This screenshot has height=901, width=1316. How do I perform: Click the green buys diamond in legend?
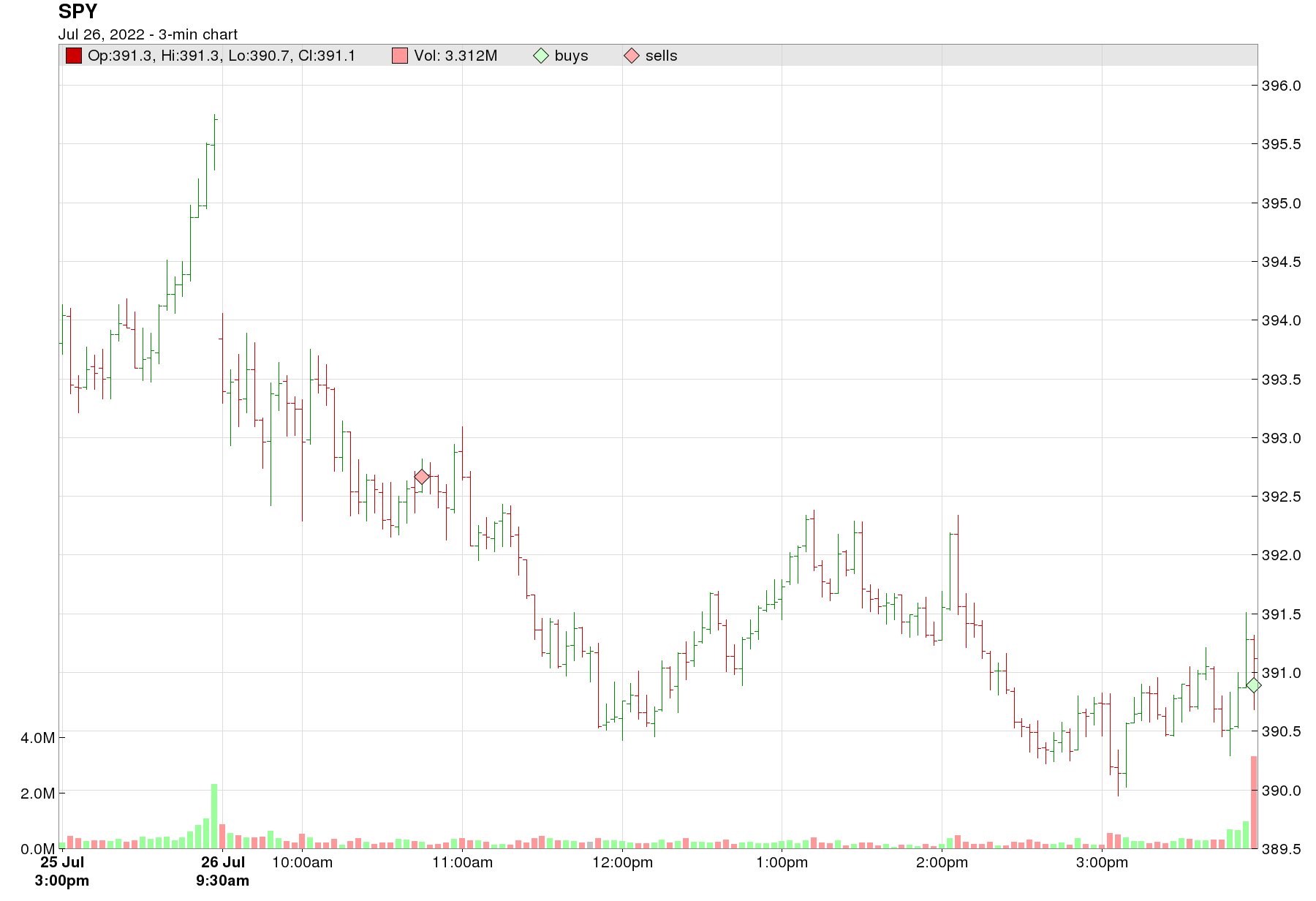click(541, 56)
